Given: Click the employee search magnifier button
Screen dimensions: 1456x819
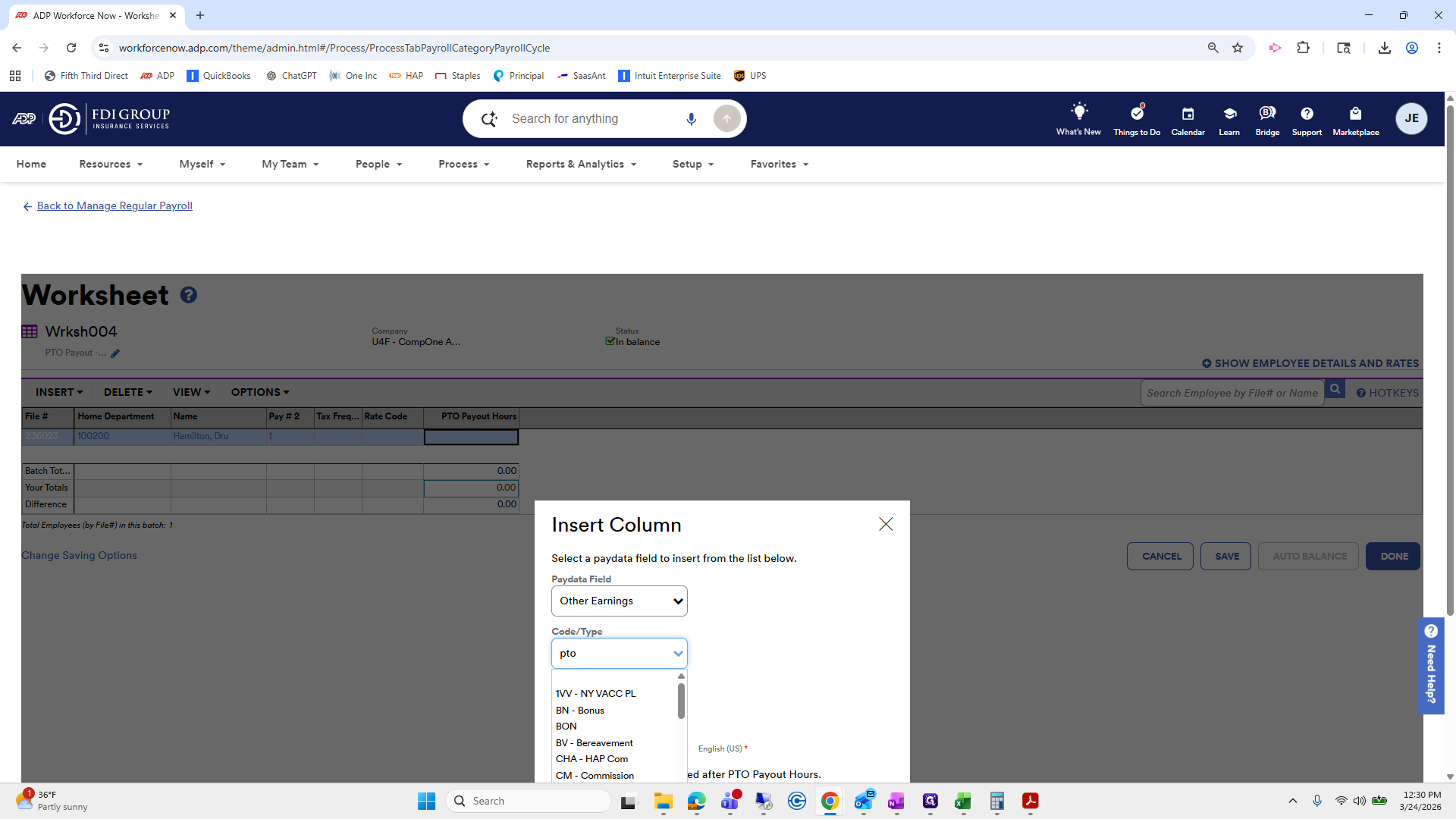Looking at the screenshot, I should 1335,390.
